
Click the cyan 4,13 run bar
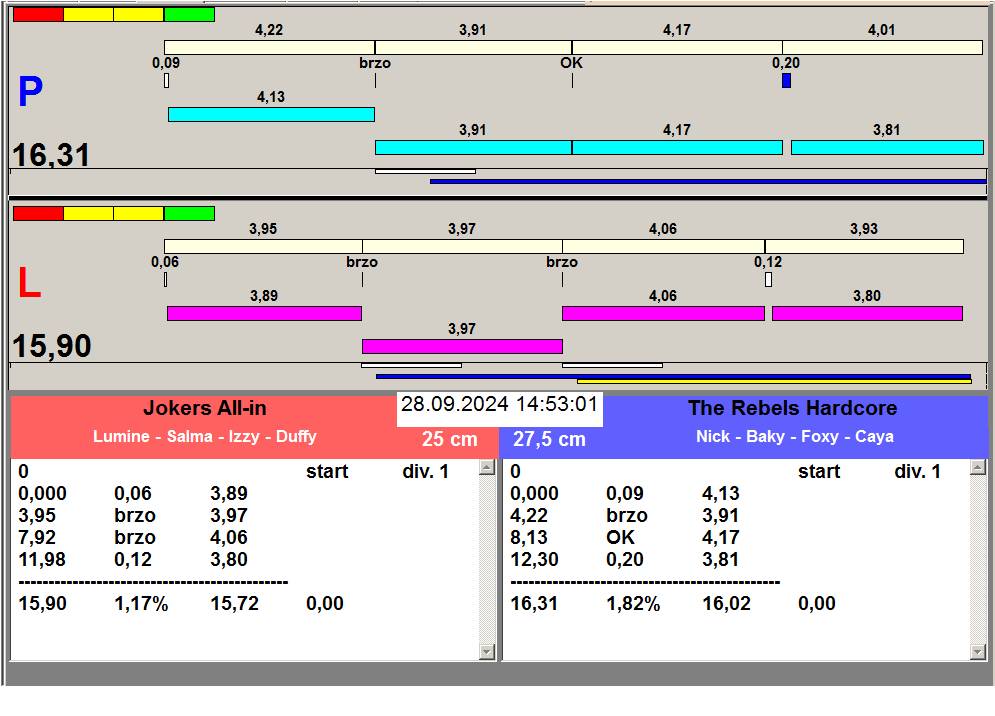tap(271, 115)
